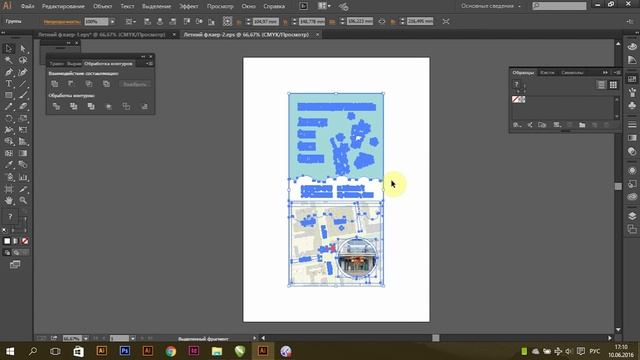
Task: Apply Exclude shape mode in Pathfinder
Action: (x=106, y=84)
